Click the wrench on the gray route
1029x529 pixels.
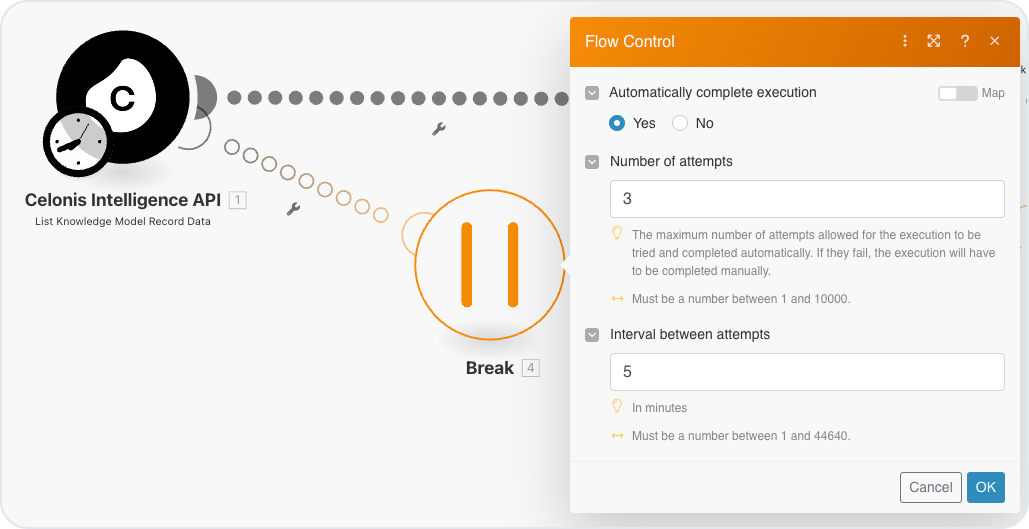click(438, 129)
